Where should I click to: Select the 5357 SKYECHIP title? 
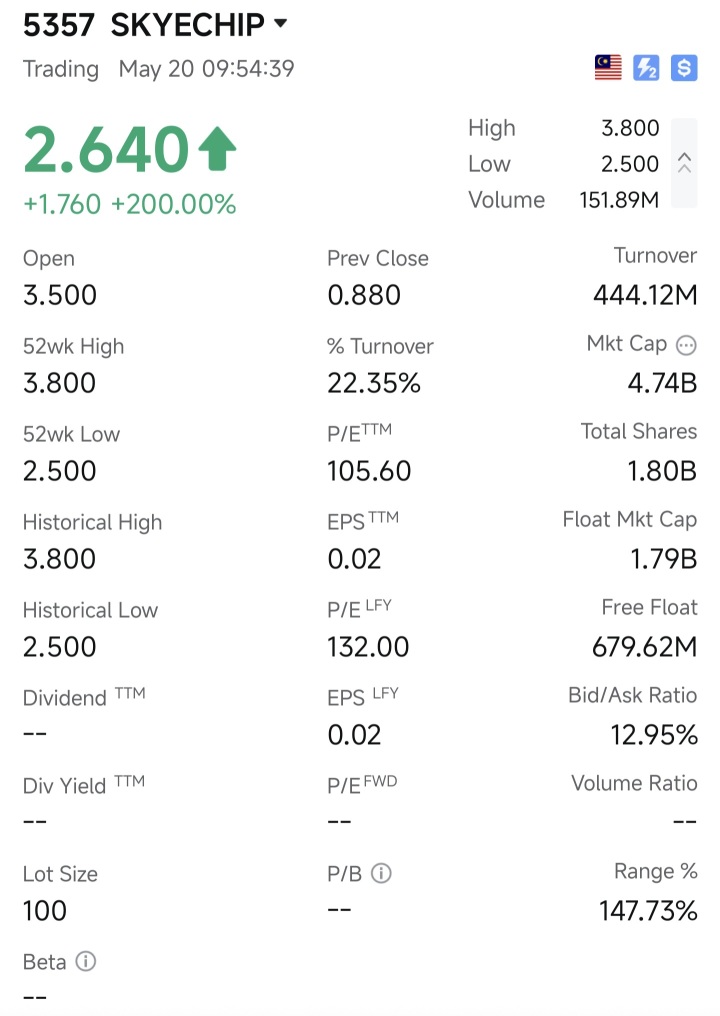pyautogui.click(x=143, y=25)
